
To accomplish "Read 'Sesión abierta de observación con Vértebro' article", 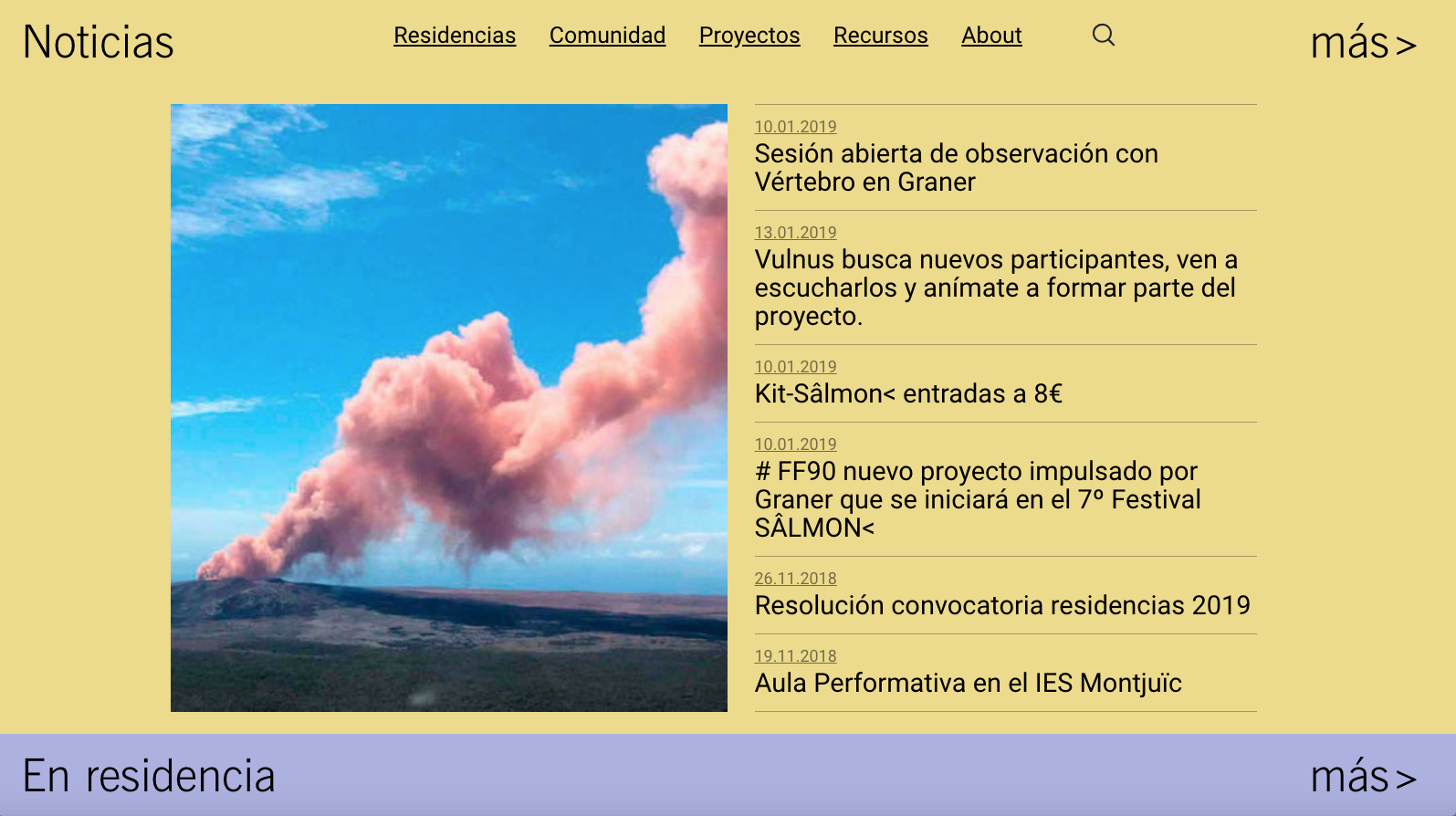I will [956, 168].
